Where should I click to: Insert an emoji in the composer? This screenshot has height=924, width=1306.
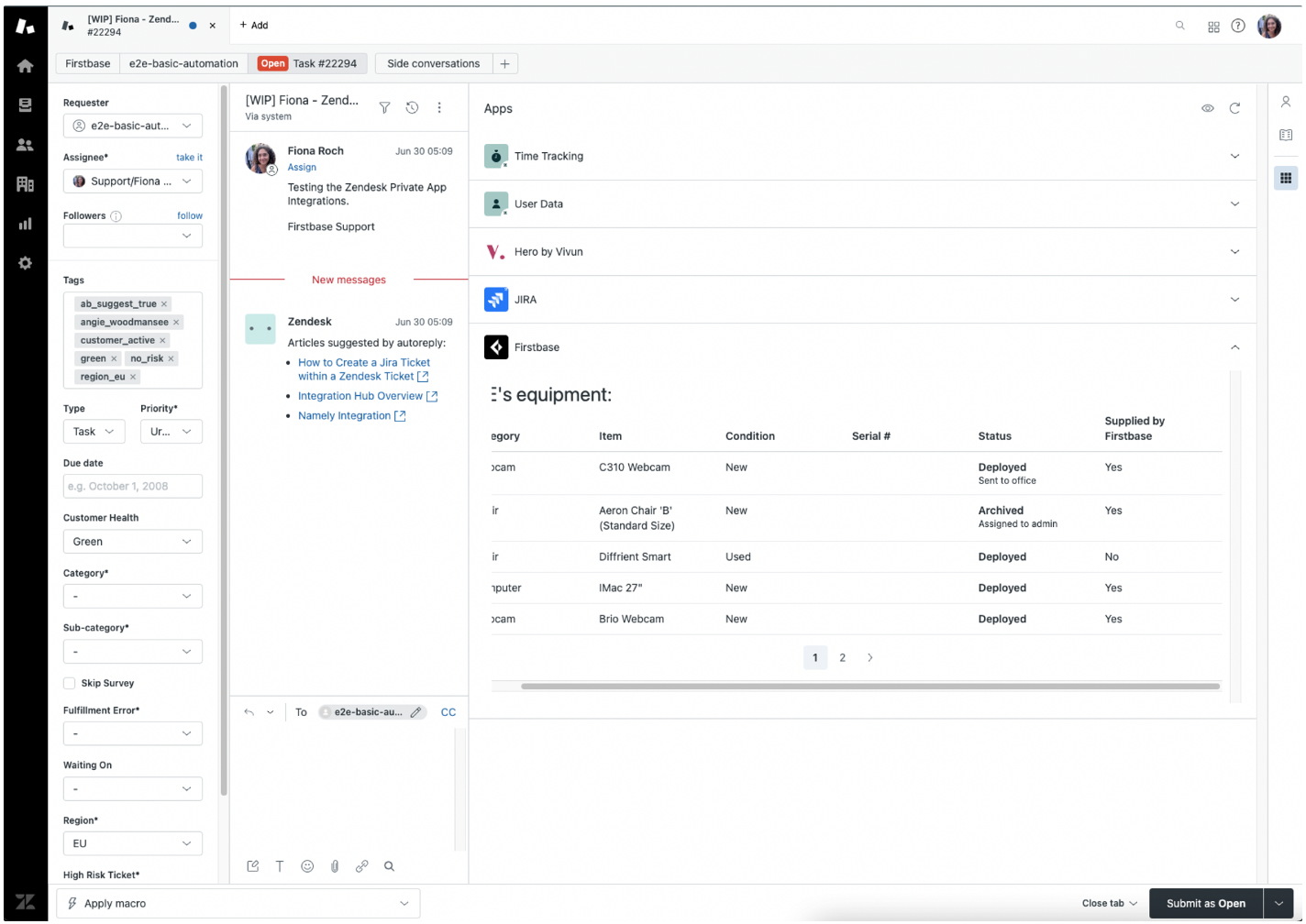click(307, 866)
